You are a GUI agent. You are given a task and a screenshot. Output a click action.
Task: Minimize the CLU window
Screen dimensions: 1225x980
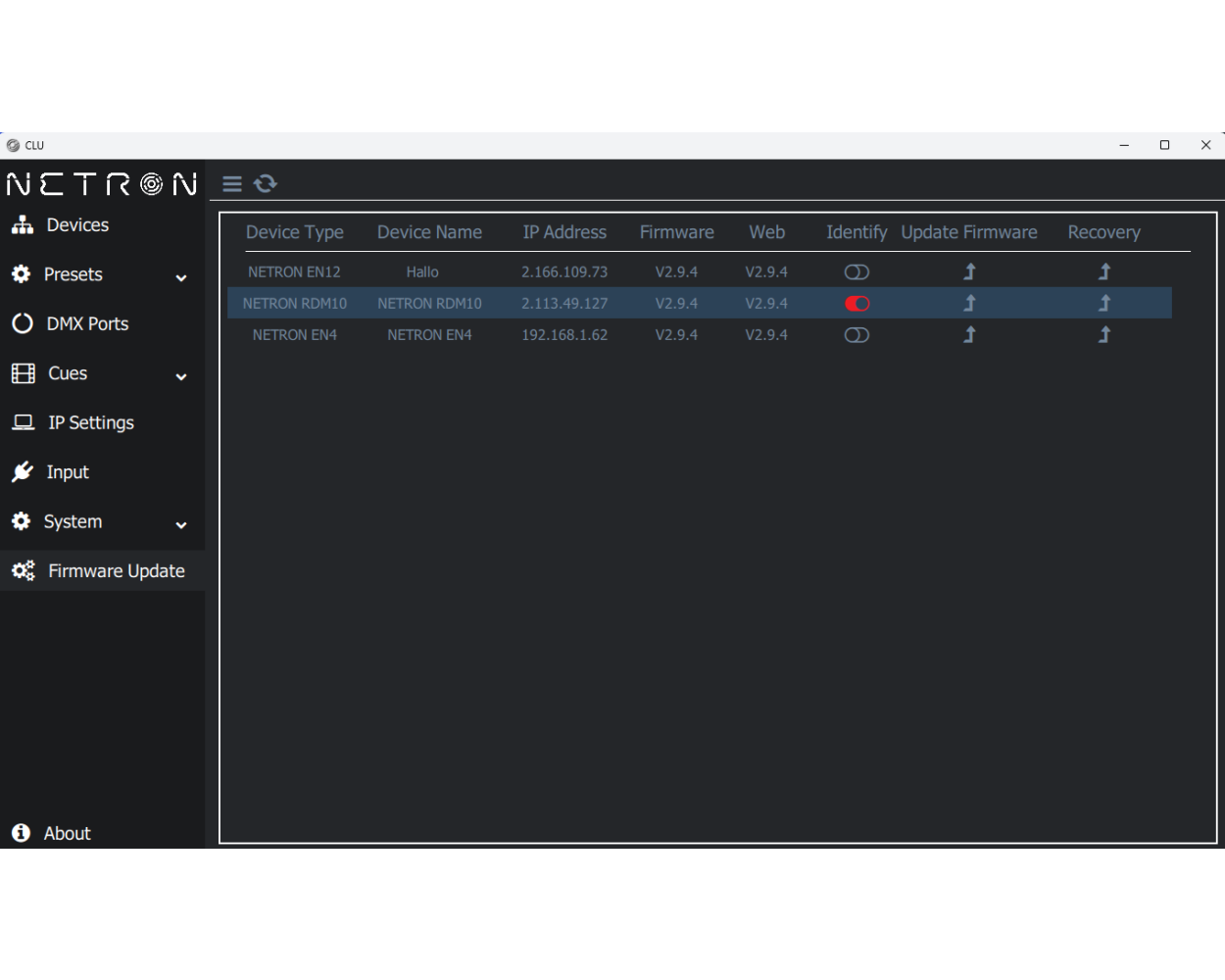1124,145
